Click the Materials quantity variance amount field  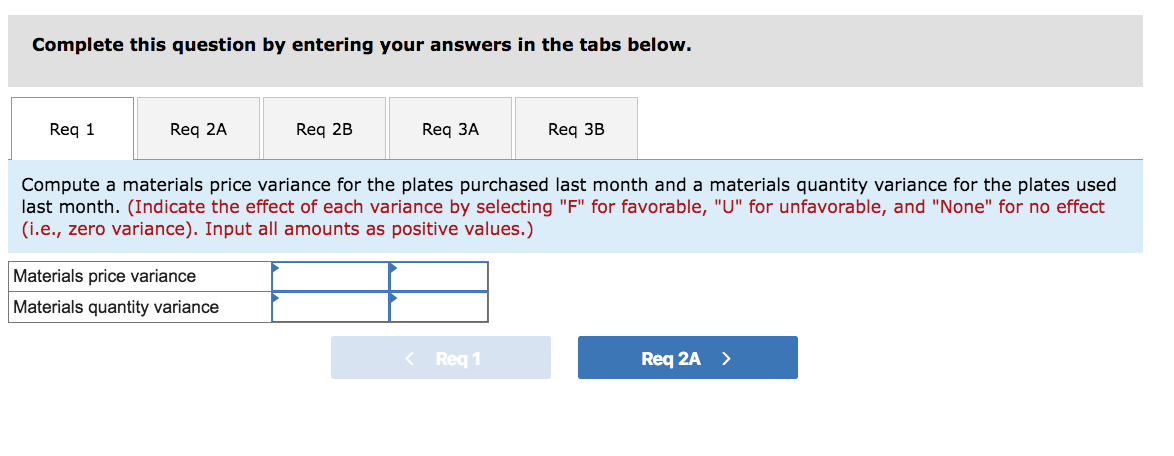[x=331, y=307]
